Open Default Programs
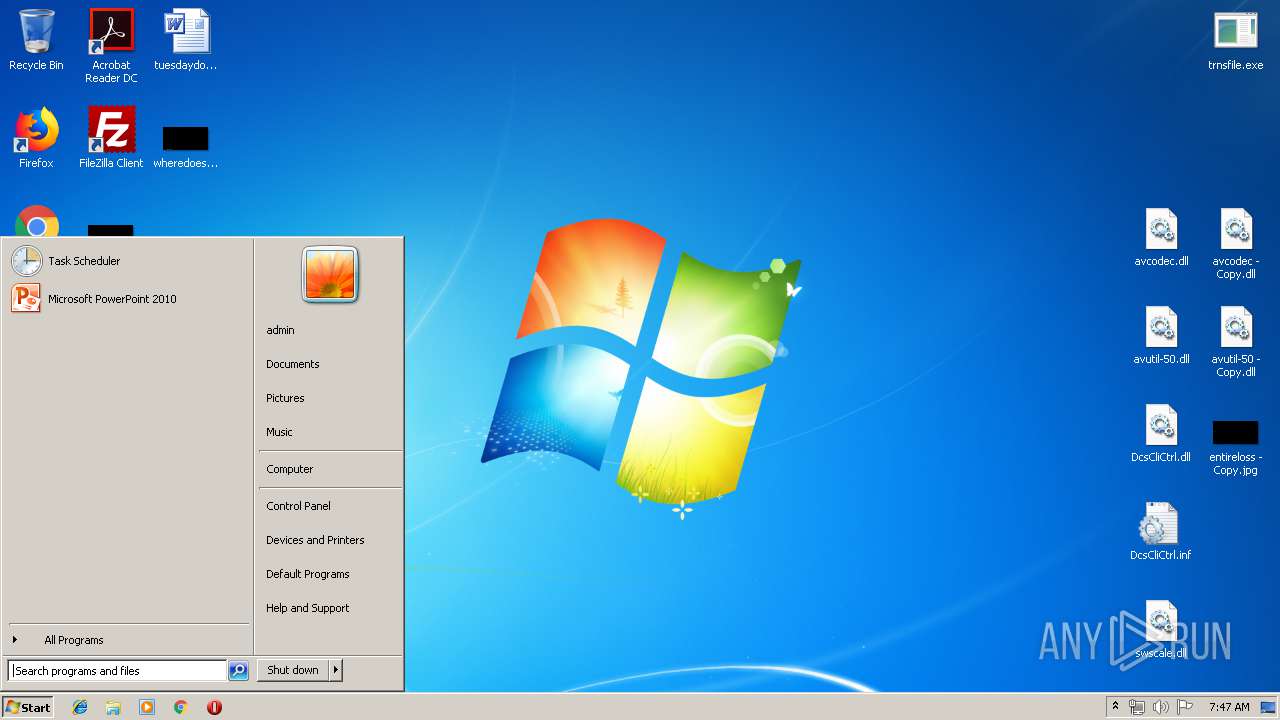The height and width of the screenshot is (720, 1280). click(x=330, y=574)
